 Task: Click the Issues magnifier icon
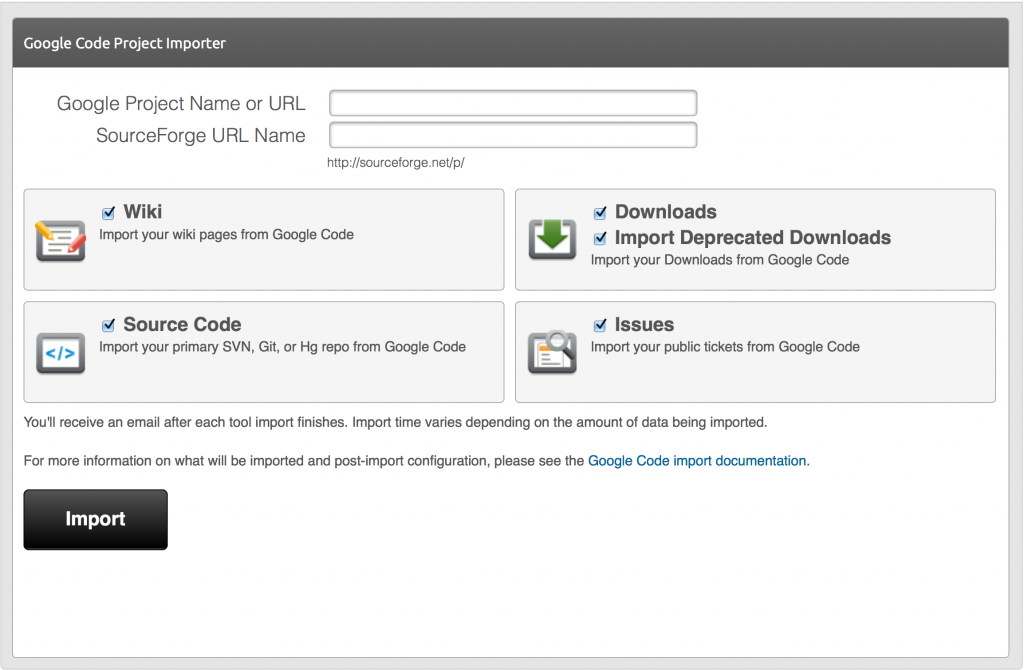coord(552,352)
